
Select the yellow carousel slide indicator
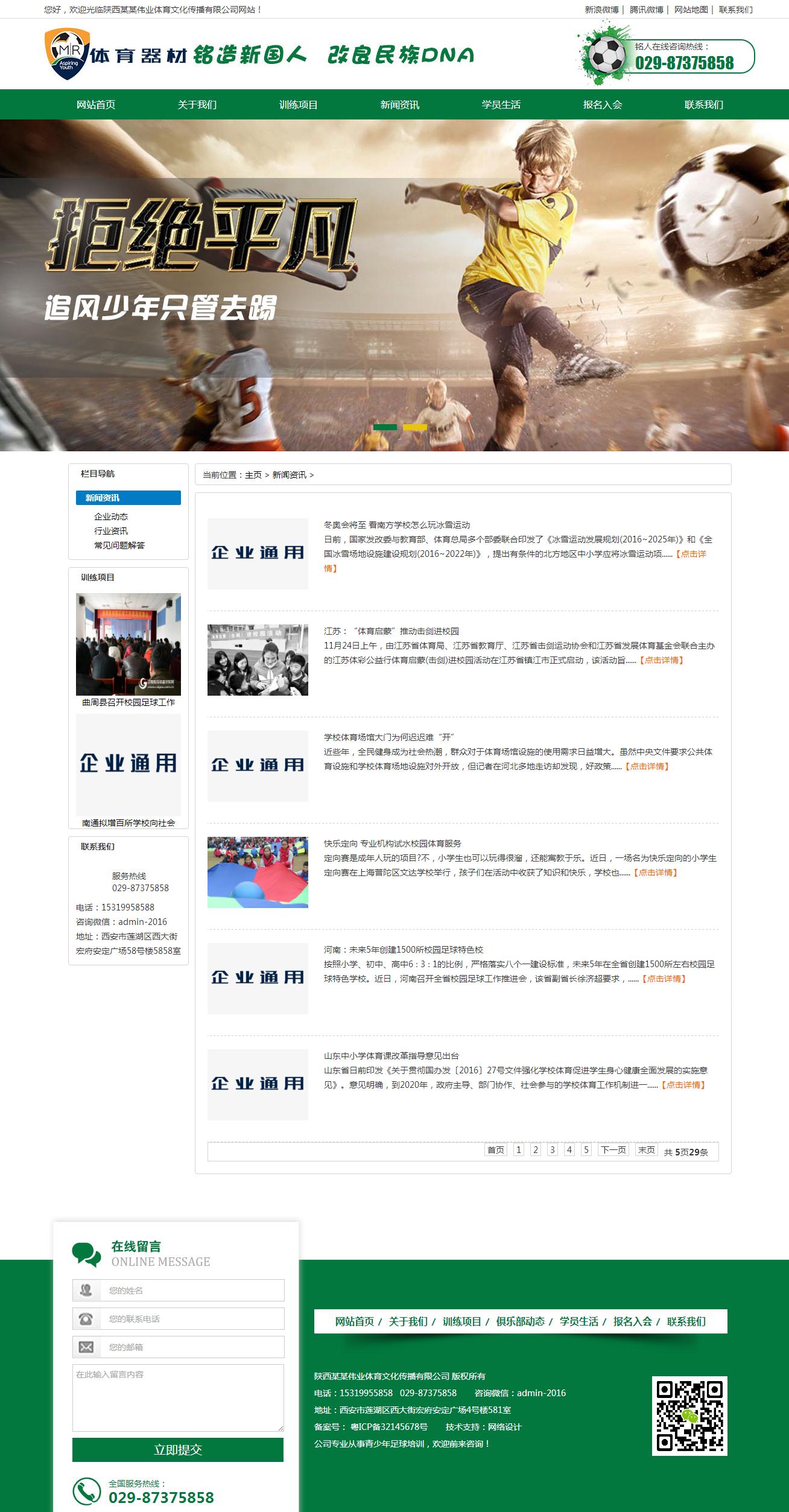coord(415,427)
